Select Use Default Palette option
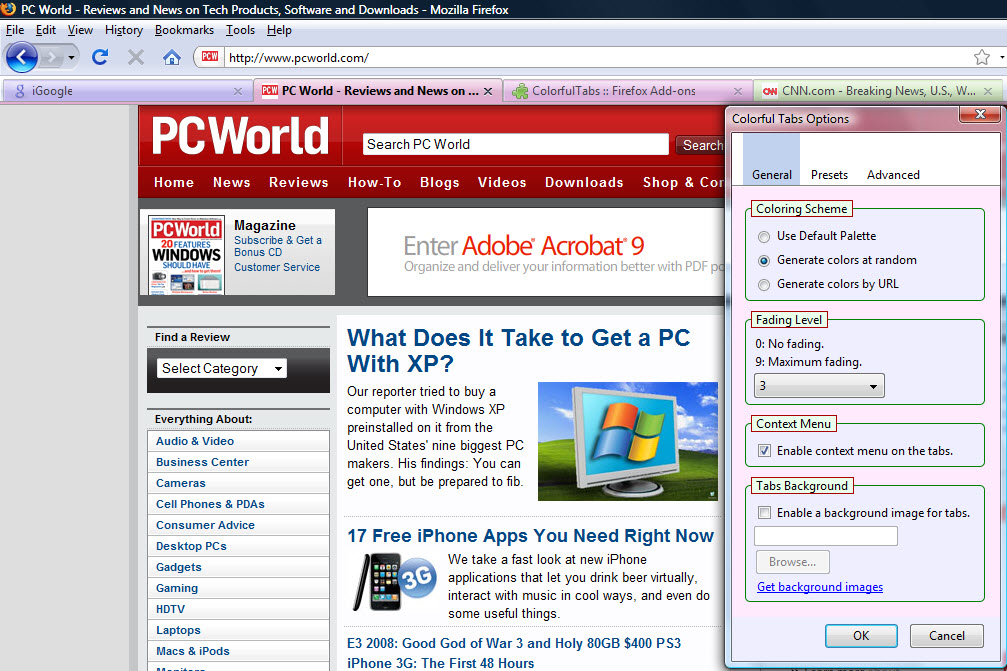 [x=765, y=237]
